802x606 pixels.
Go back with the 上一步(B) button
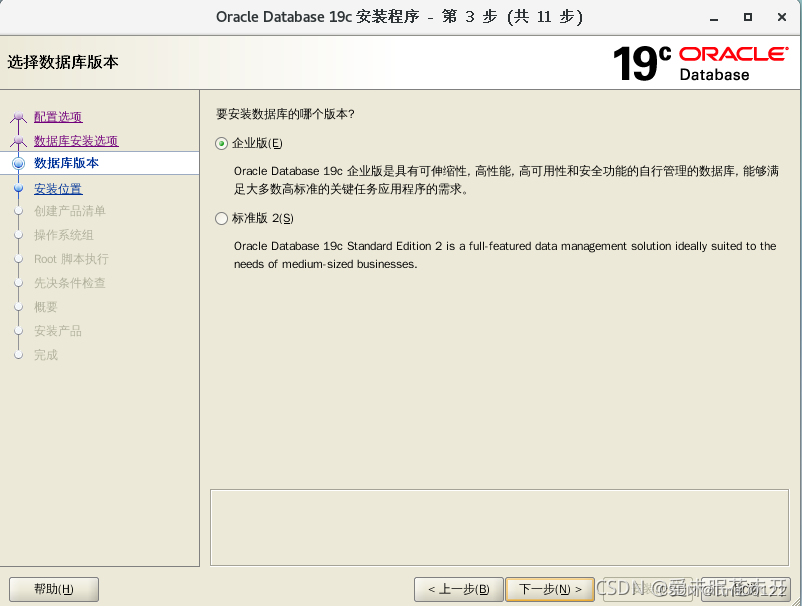coord(459,590)
